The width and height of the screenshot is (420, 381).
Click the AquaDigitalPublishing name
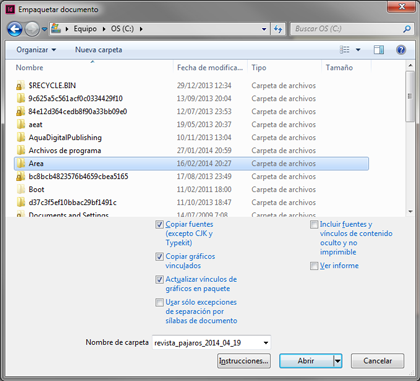point(65,138)
